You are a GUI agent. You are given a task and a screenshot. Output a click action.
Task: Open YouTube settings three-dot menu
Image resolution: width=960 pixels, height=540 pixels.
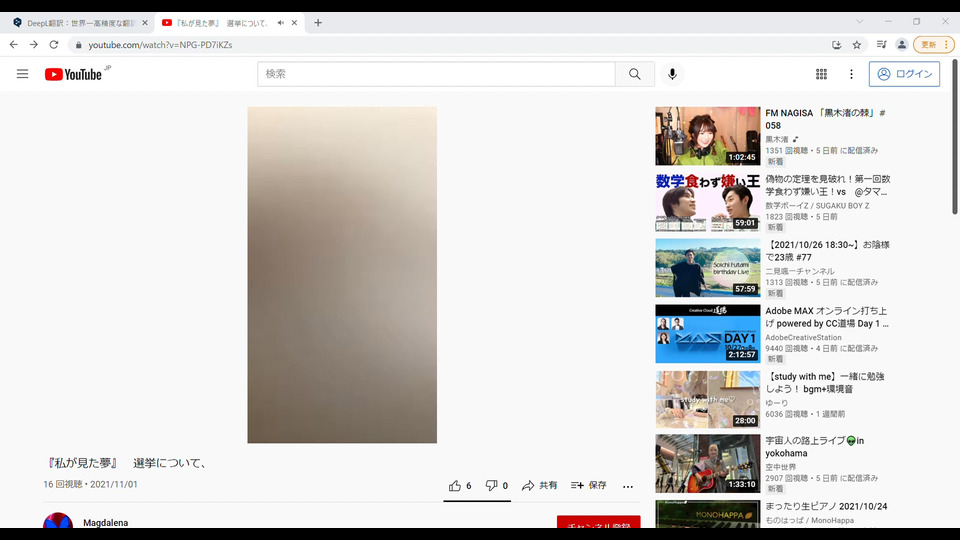[851, 74]
